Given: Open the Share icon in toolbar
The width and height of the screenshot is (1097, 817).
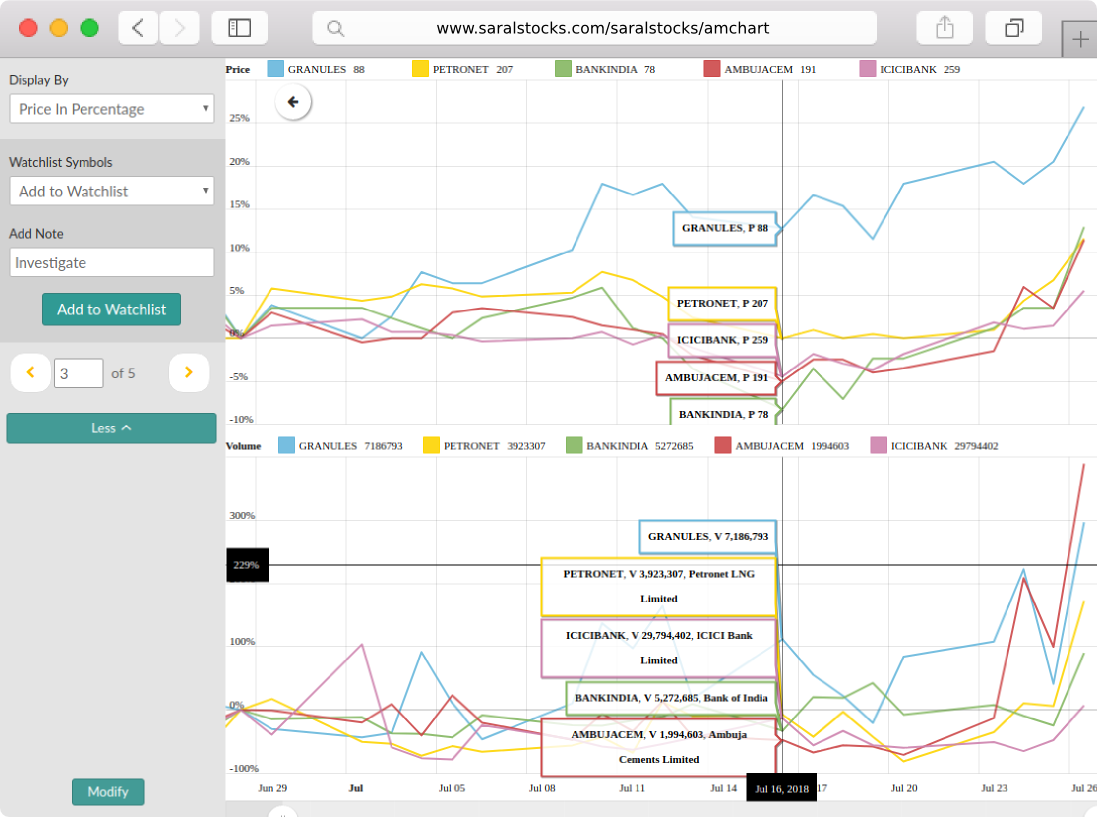Looking at the screenshot, I should [944, 28].
